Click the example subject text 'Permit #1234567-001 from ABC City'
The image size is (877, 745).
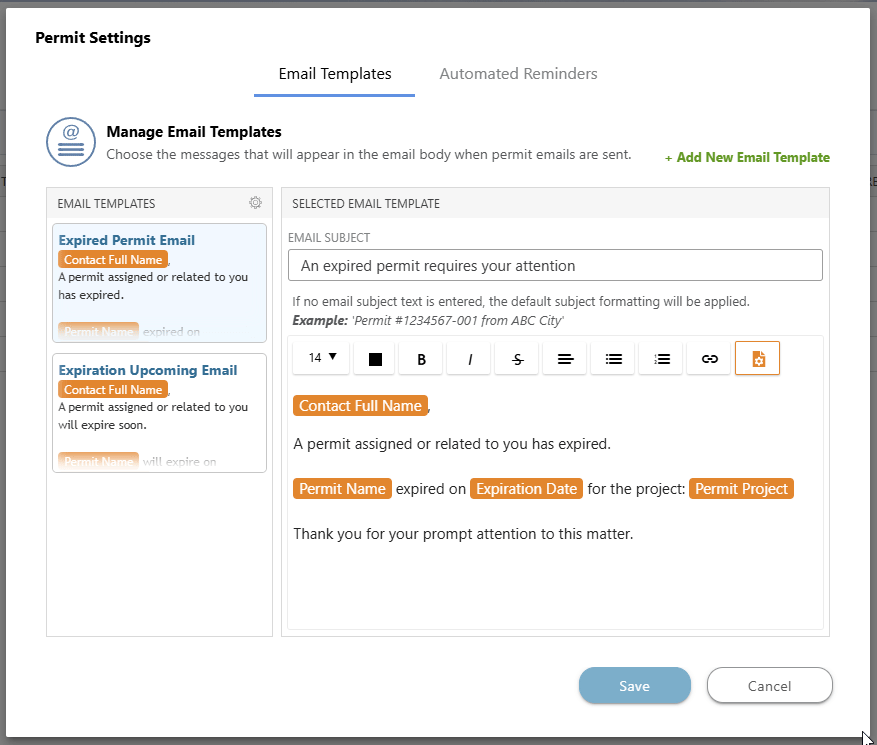pos(458,320)
